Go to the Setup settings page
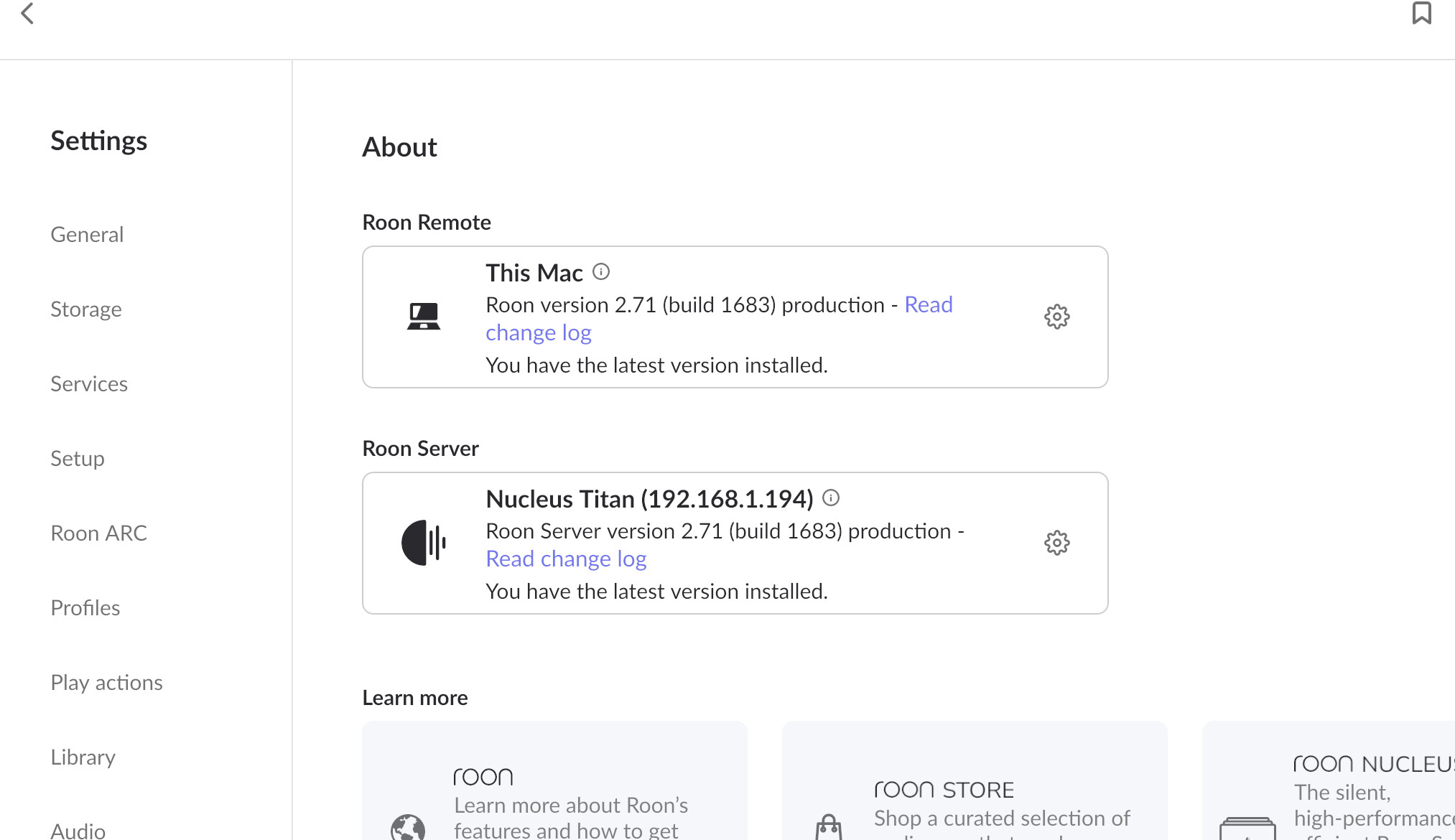The width and height of the screenshot is (1455, 840). [78, 459]
